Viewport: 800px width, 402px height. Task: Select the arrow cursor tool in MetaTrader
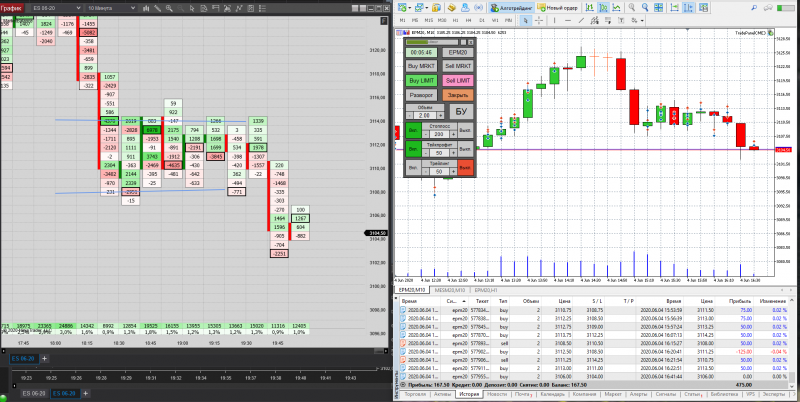[x=526, y=20]
